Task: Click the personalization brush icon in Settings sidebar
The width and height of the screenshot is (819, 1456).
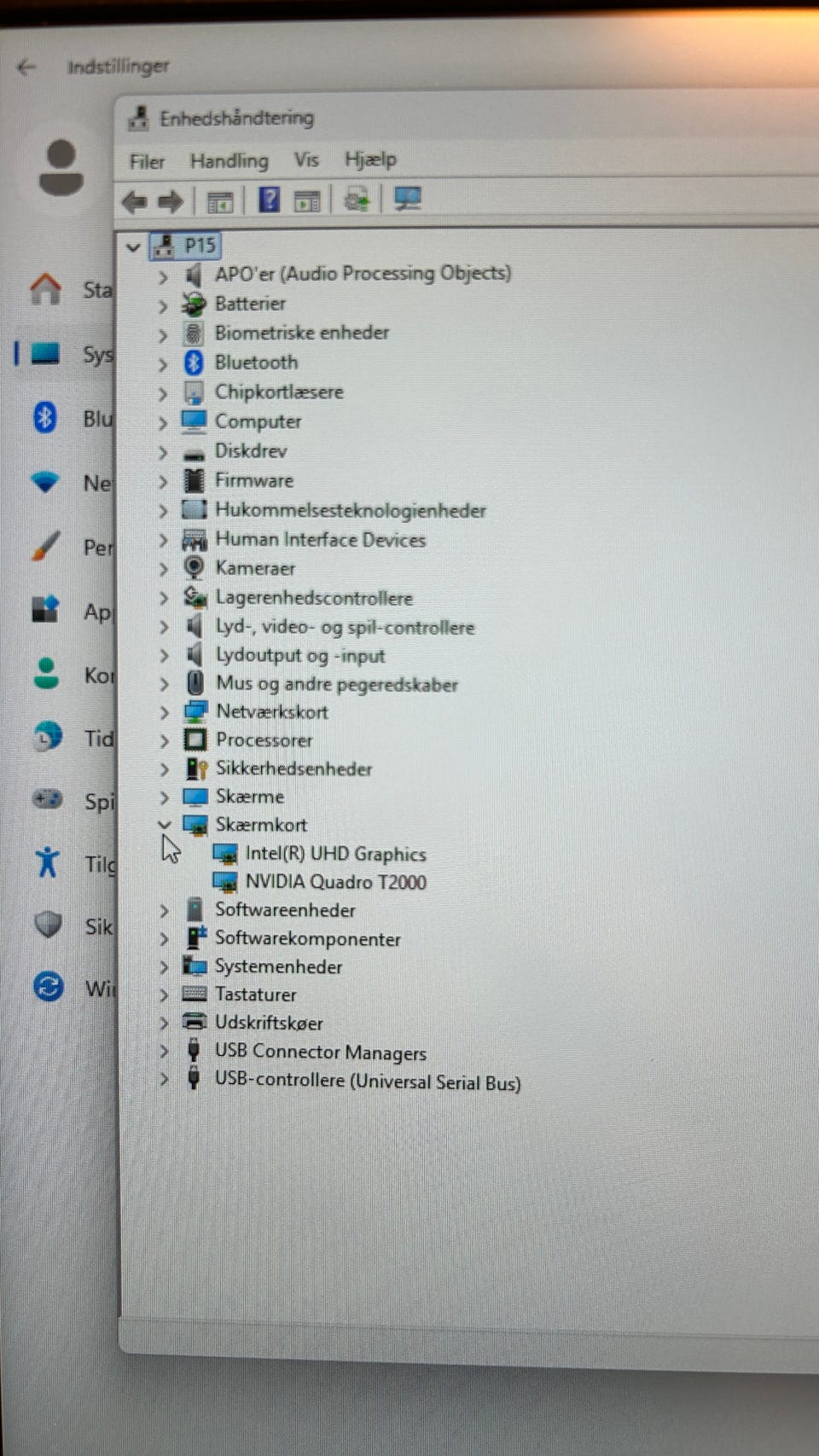Action: click(46, 546)
